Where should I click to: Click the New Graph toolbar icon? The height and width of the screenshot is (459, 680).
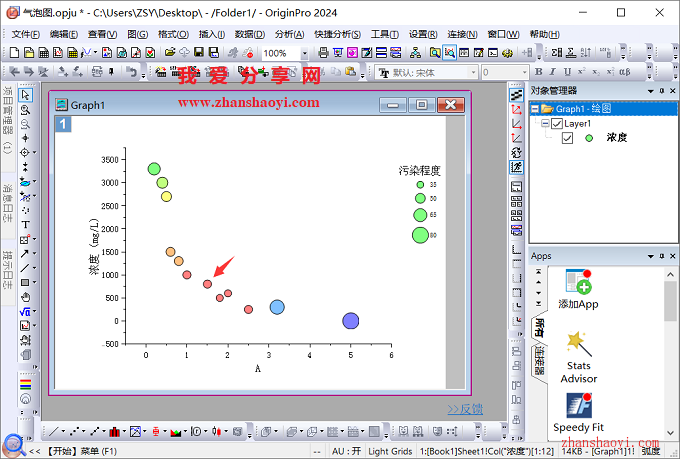[x=58, y=53]
